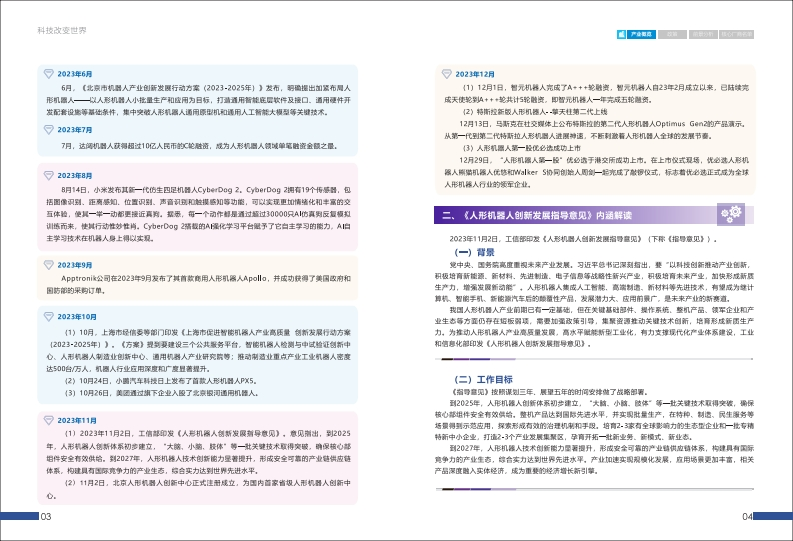
Task: Click the (二) 工作目标 subheading
Action: click(x=483, y=379)
